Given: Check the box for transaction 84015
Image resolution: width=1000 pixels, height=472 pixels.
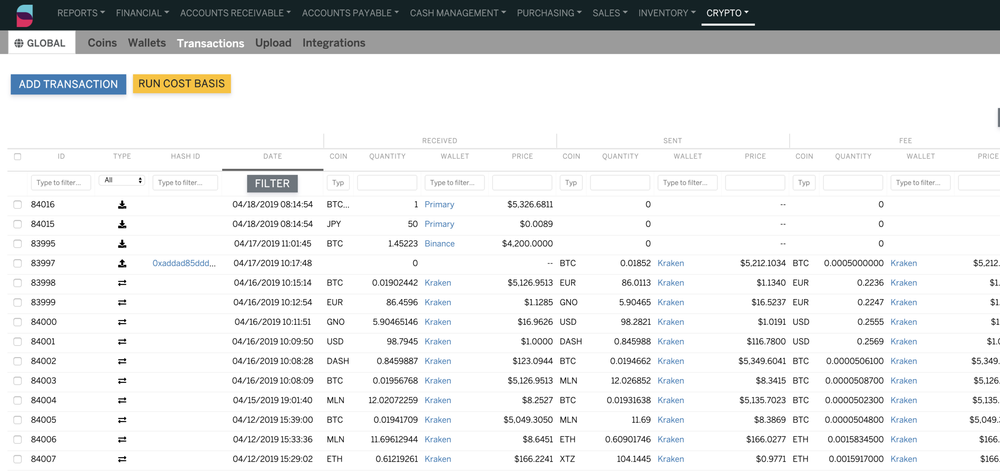Looking at the screenshot, I should coord(18,225).
